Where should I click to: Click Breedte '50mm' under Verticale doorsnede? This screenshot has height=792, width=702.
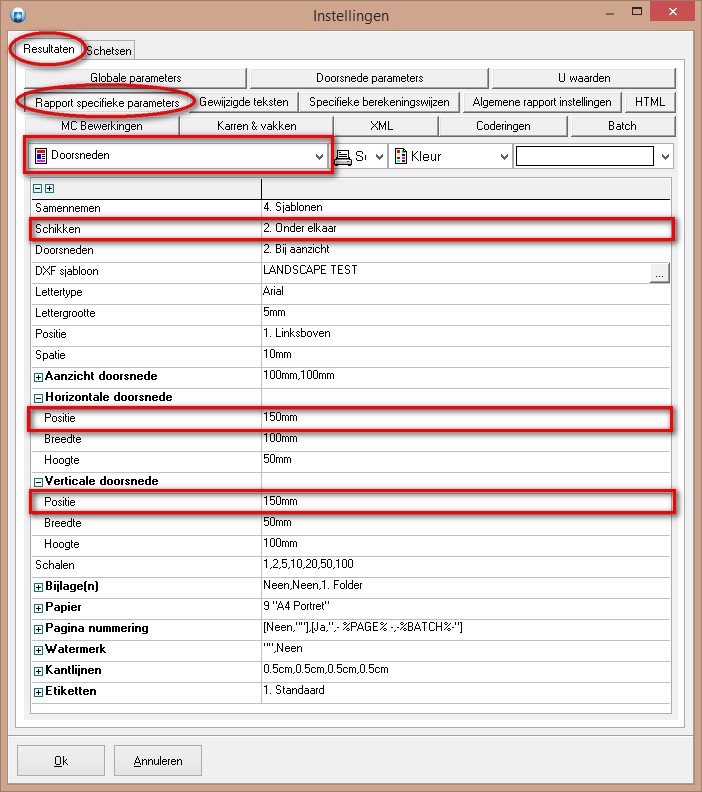(x=277, y=522)
